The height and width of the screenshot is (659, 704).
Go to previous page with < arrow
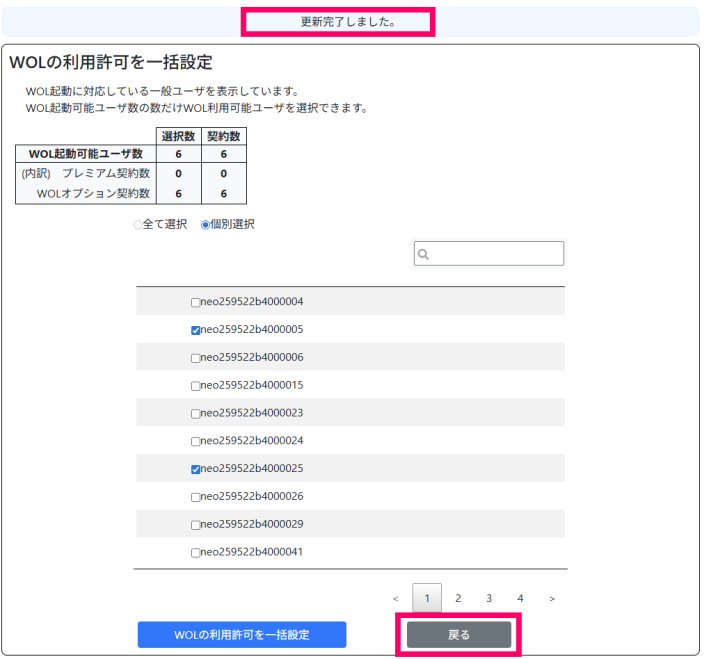pos(396,598)
